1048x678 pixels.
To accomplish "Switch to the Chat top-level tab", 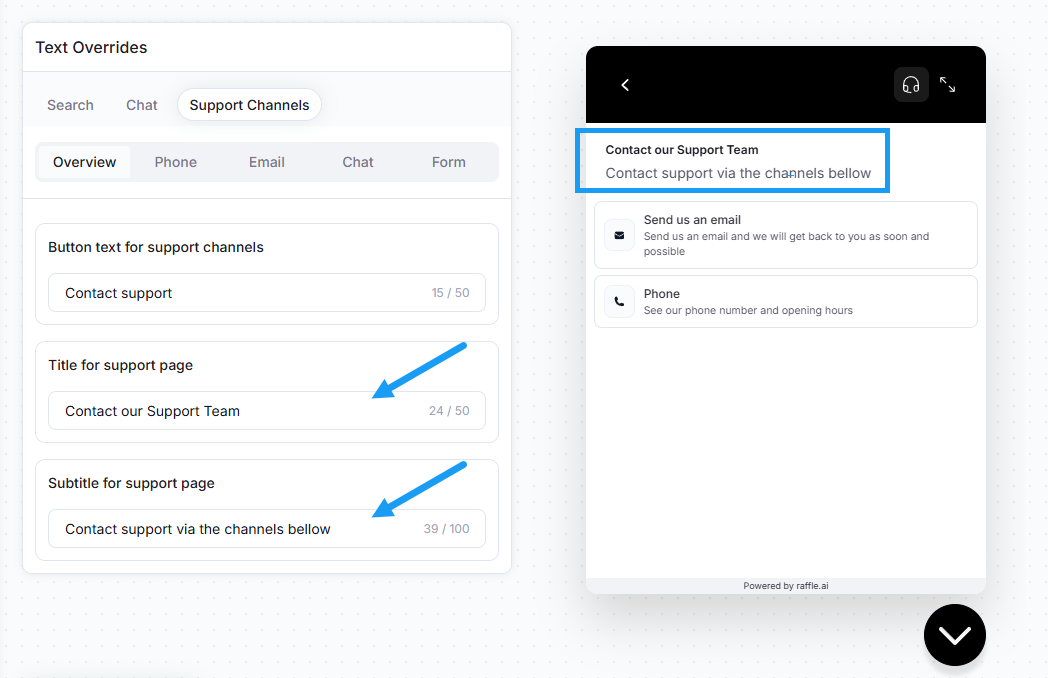I will pos(142,105).
